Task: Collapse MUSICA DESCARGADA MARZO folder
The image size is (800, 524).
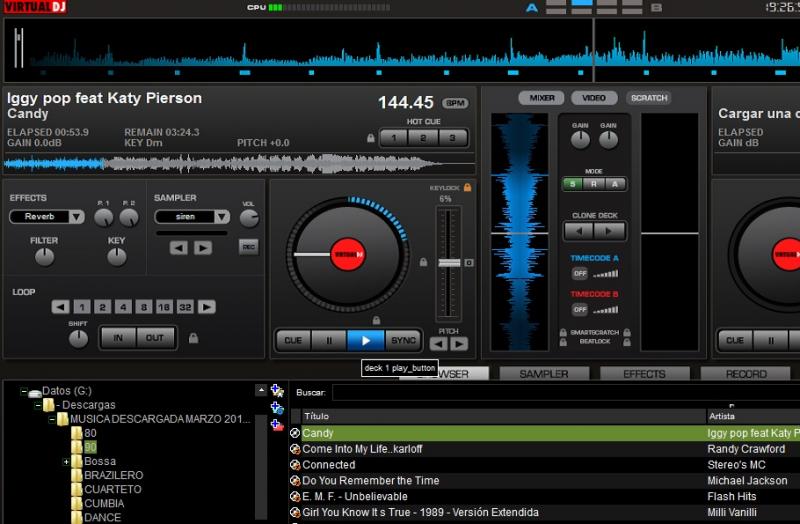Action: [x=52, y=419]
